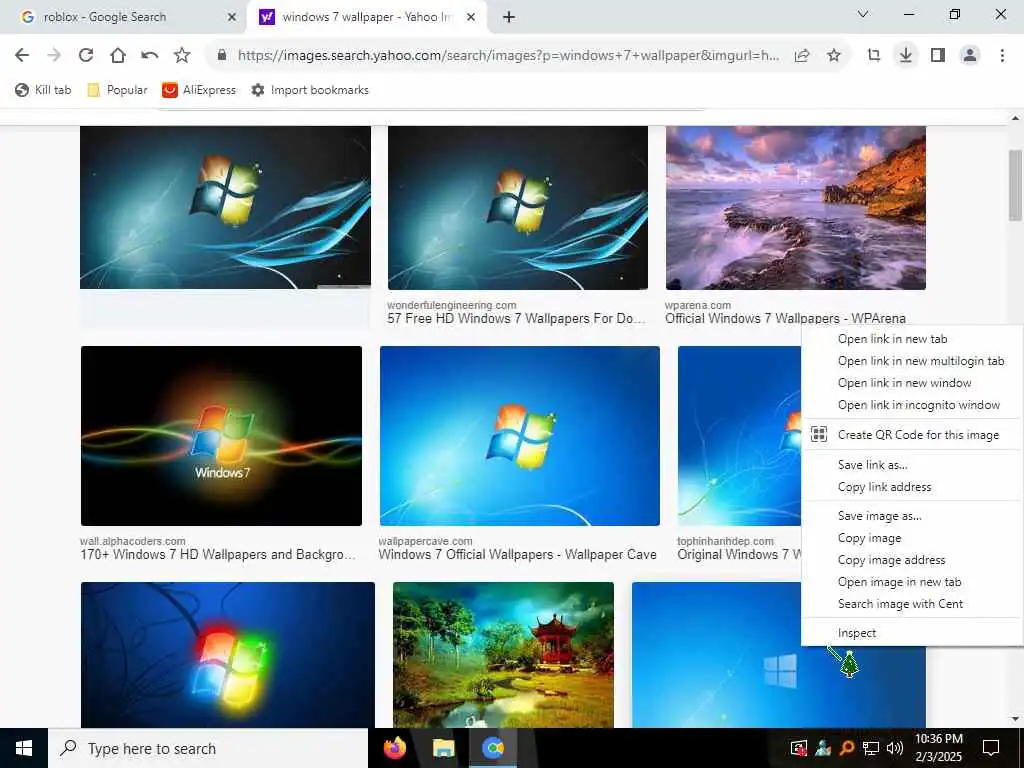
Task: Choose Save link as...
Action: click(x=912, y=465)
